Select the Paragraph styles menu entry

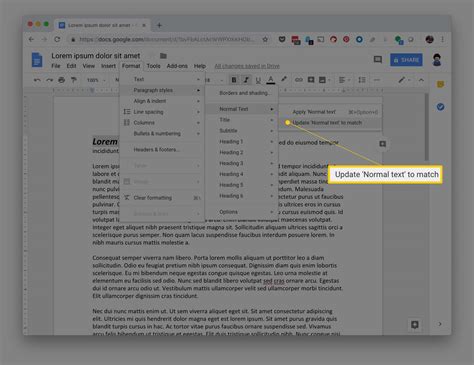click(x=162, y=90)
